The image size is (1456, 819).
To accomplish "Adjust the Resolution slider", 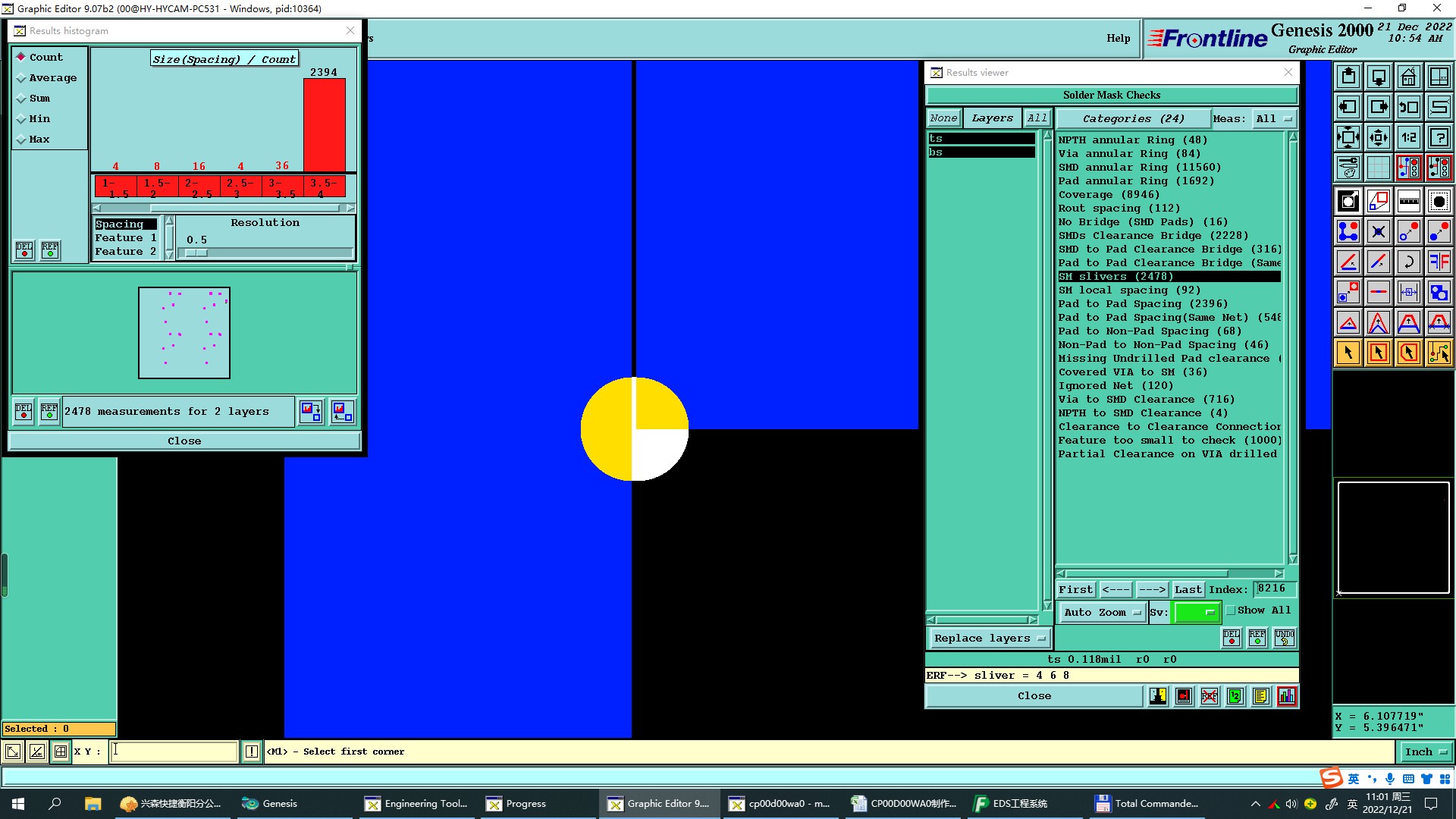I will point(196,253).
